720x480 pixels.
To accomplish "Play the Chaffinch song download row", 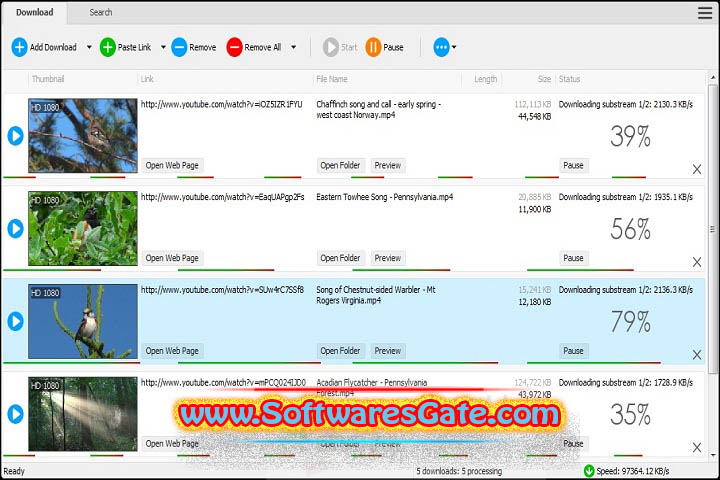I will coord(16,136).
